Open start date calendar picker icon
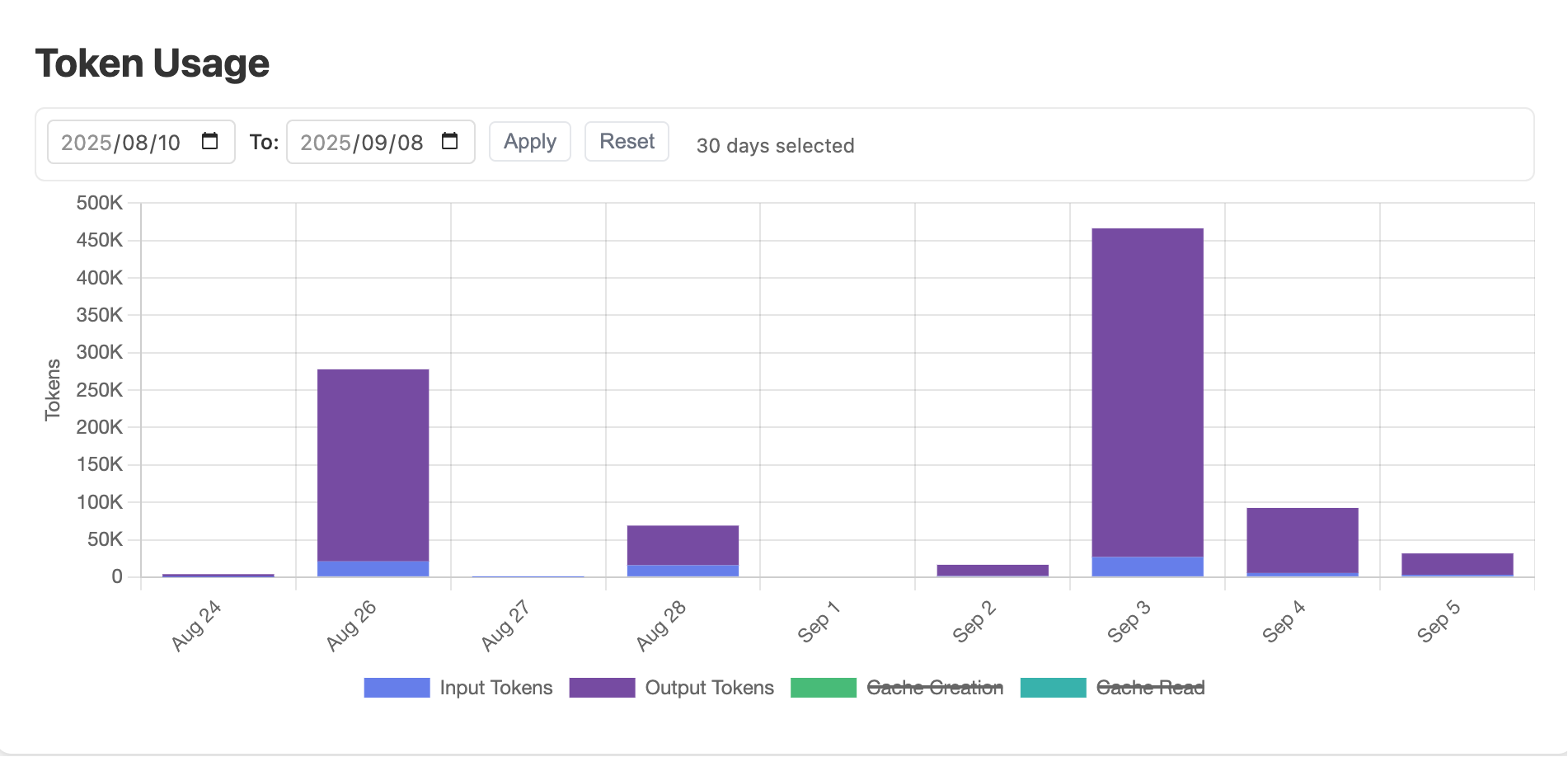1568x757 pixels. click(210, 141)
